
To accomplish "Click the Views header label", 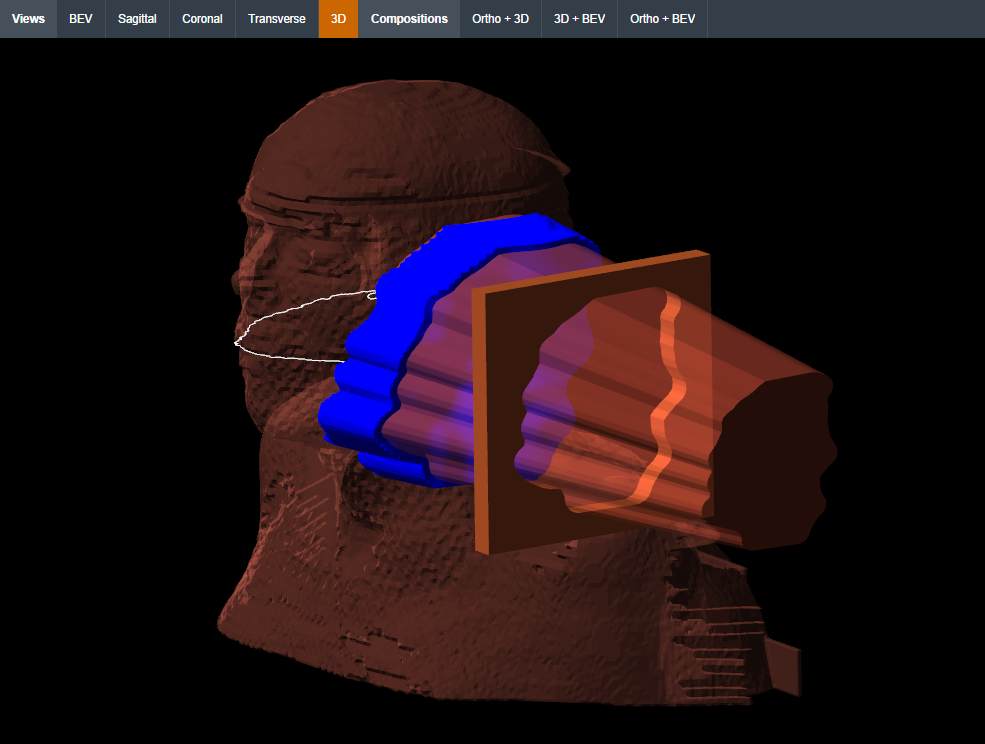I will (28, 19).
